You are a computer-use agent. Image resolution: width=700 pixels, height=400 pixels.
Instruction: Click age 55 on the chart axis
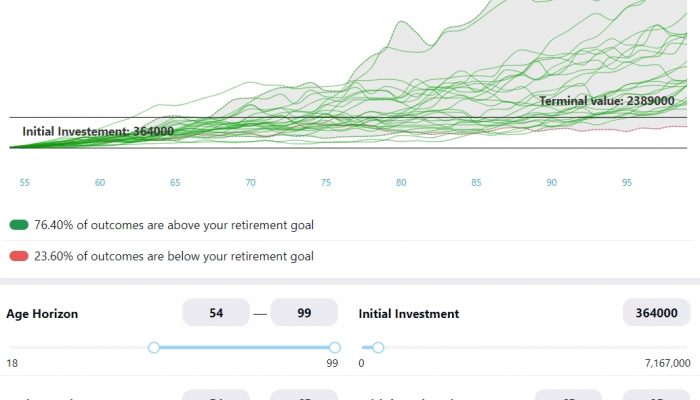(25, 183)
